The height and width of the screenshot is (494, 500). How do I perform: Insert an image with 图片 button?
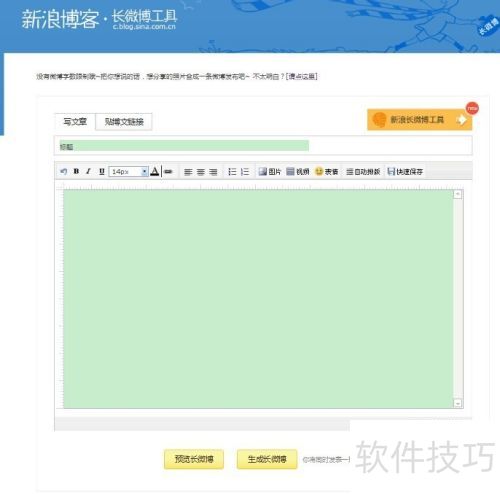(270, 172)
